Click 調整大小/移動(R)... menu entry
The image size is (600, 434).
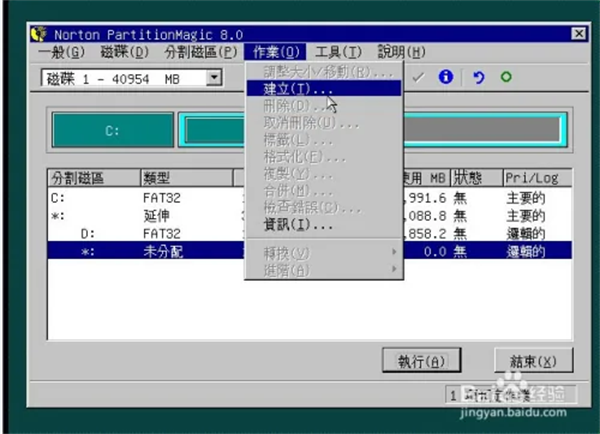click(x=324, y=72)
